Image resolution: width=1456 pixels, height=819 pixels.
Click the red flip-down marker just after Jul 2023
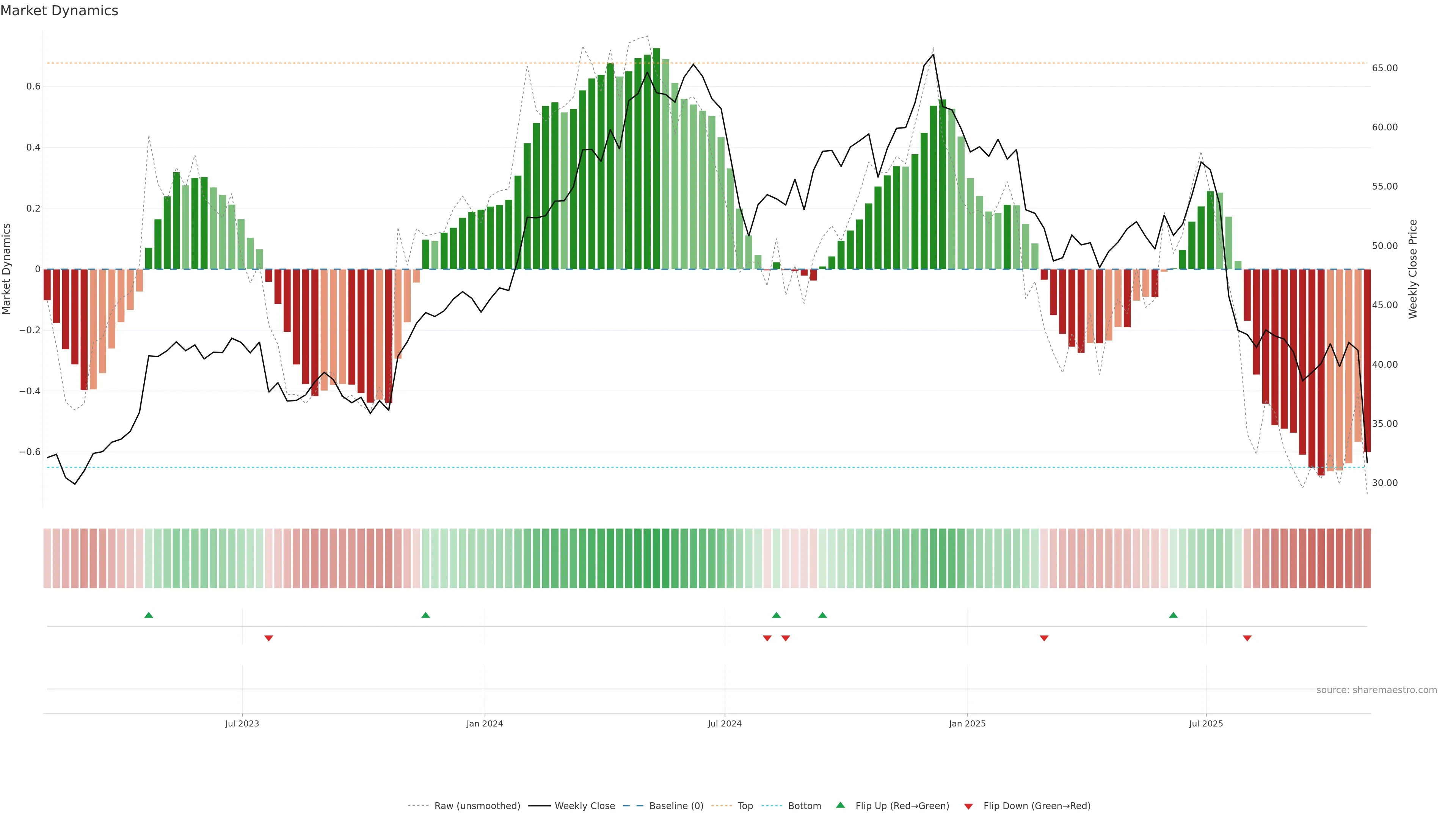click(x=268, y=638)
